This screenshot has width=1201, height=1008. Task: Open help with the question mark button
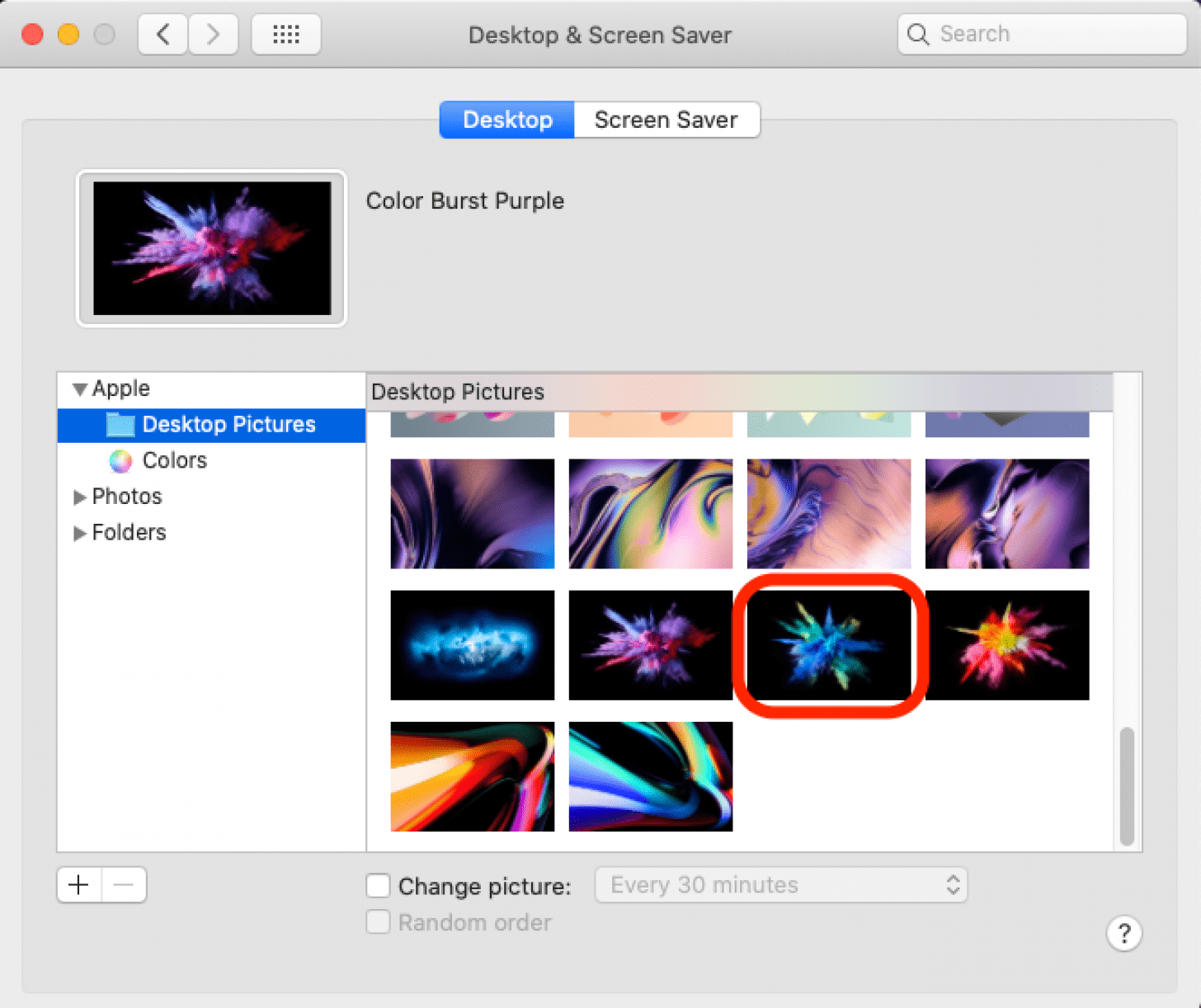(1123, 934)
